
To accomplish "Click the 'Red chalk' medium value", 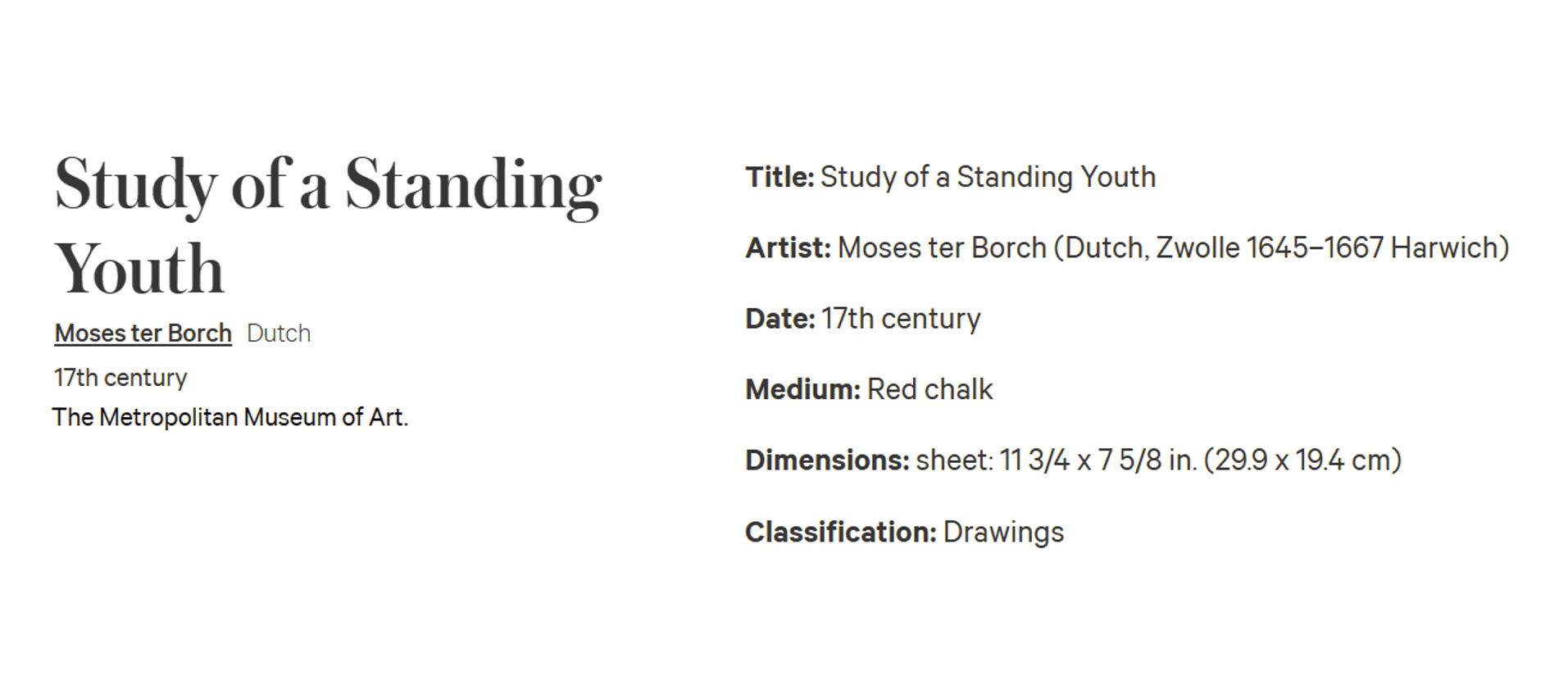I will [929, 389].
